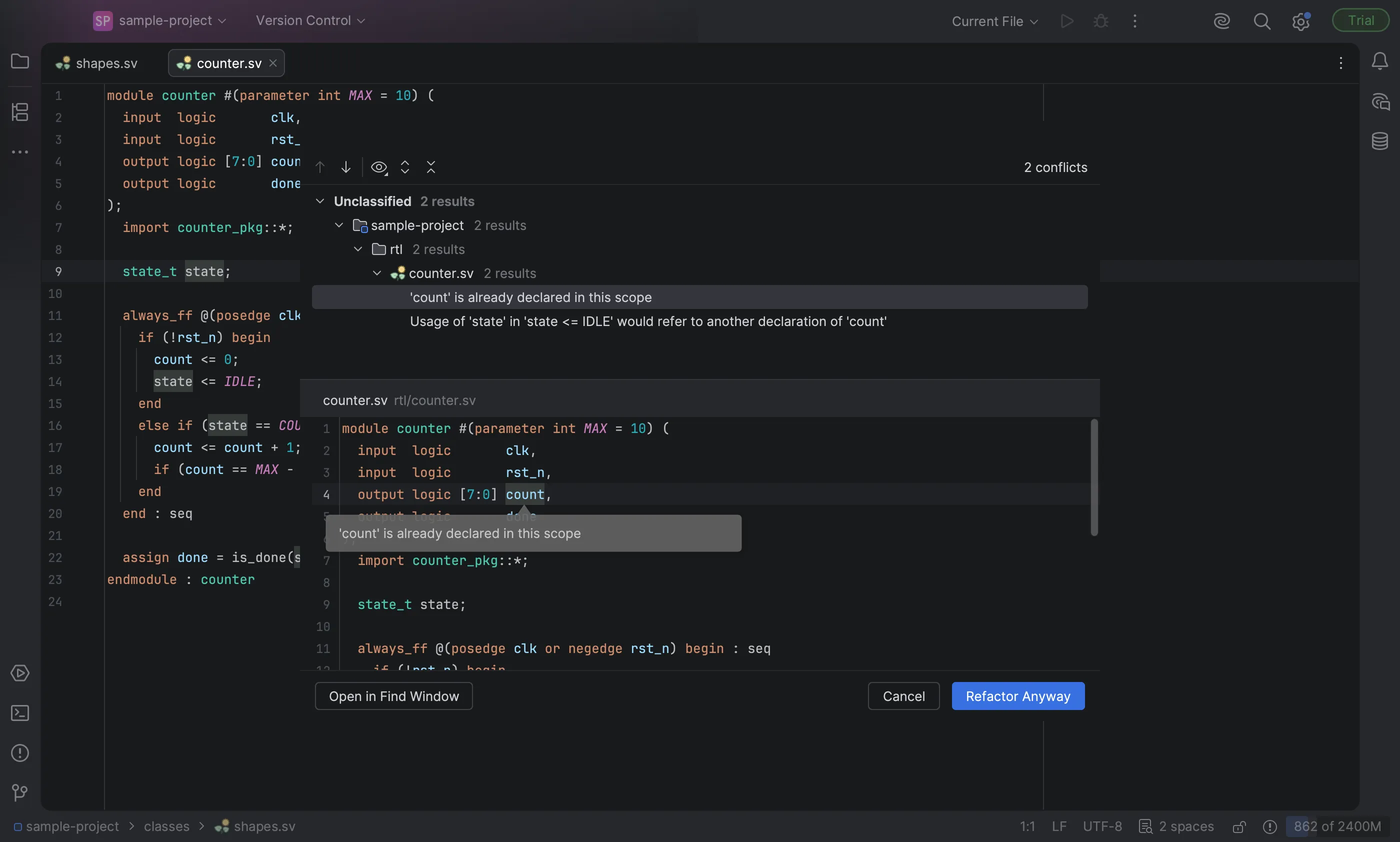Open the Version Control dropdown
1400x842 pixels.
(x=310, y=21)
